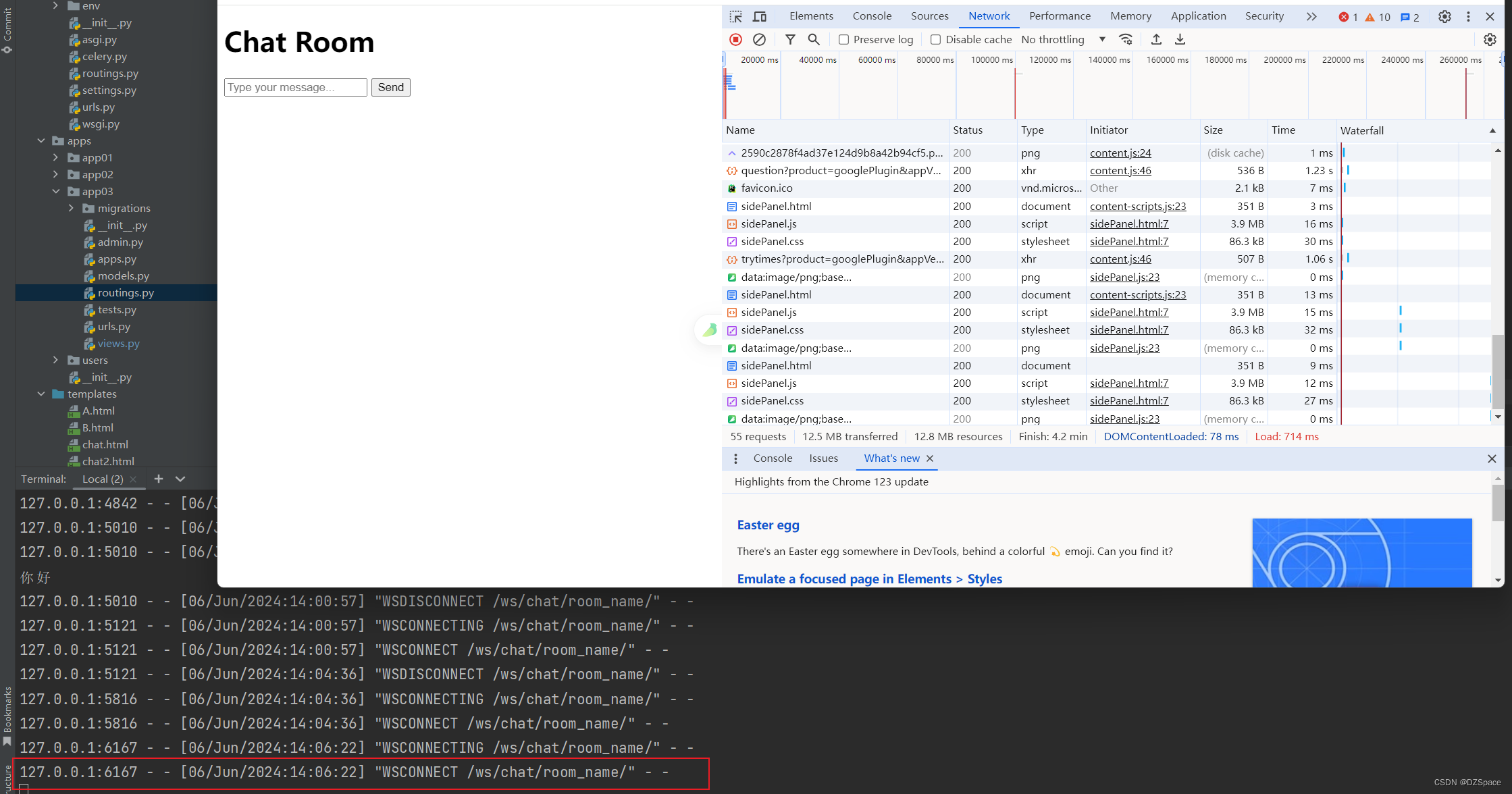Click the chat message input field
The image size is (1512, 794).
tap(295, 87)
